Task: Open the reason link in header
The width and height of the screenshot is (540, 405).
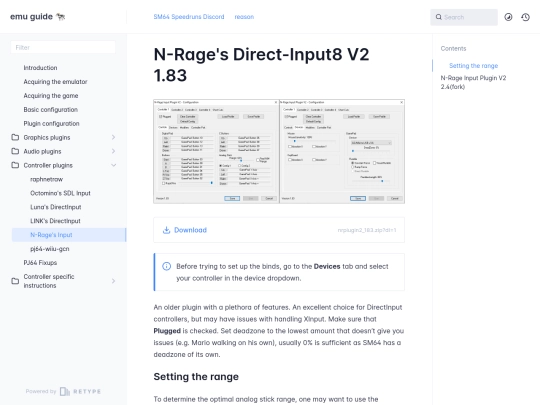Action: pyautogui.click(x=244, y=17)
